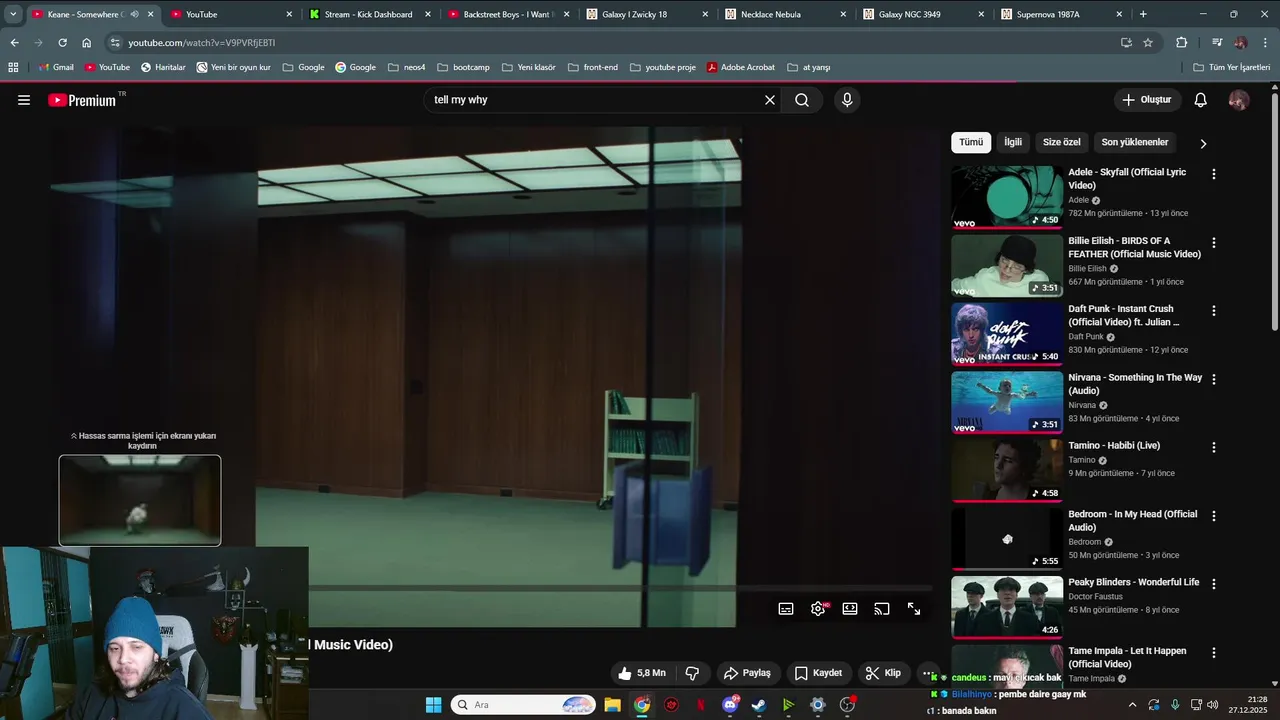This screenshot has height=720, width=1280.
Task: Open Billie Eilish BIRDS OF A FEATHER title
Action: click(x=1135, y=247)
